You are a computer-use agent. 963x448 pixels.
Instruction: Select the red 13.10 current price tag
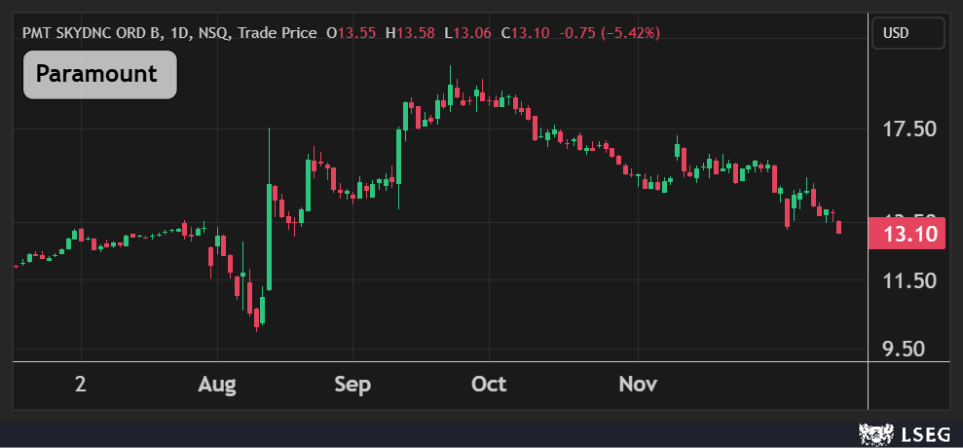(912, 235)
